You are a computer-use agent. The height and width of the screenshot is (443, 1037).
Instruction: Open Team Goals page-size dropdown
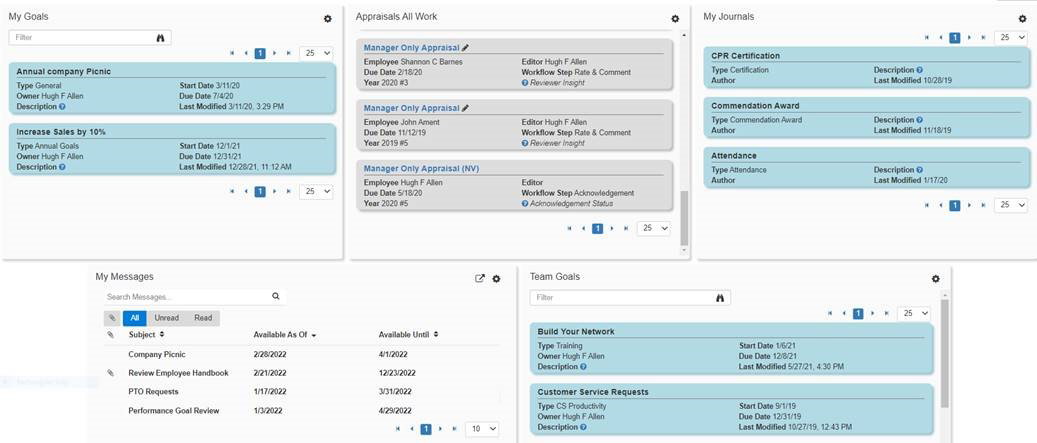tap(914, 313)
